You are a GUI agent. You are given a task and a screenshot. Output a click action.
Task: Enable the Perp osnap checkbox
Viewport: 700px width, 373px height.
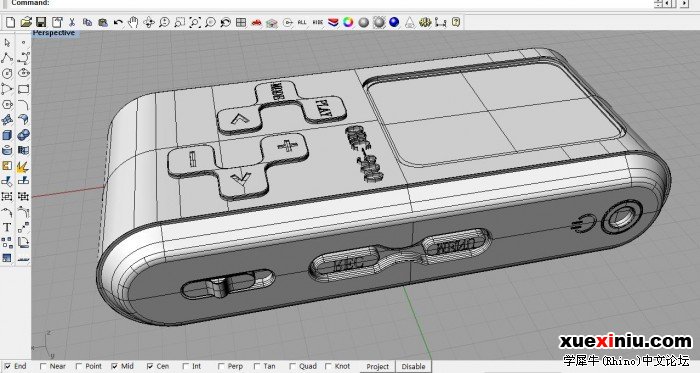[221, 366]
